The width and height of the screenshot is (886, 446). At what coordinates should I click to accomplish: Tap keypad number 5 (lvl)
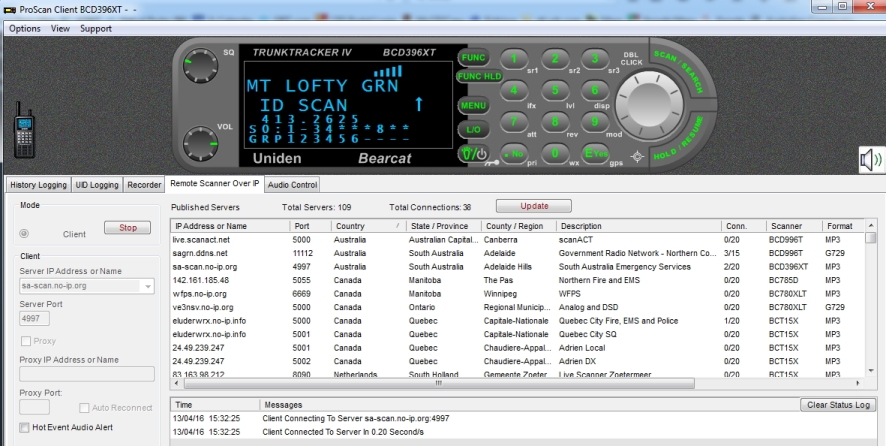[555, 90]
